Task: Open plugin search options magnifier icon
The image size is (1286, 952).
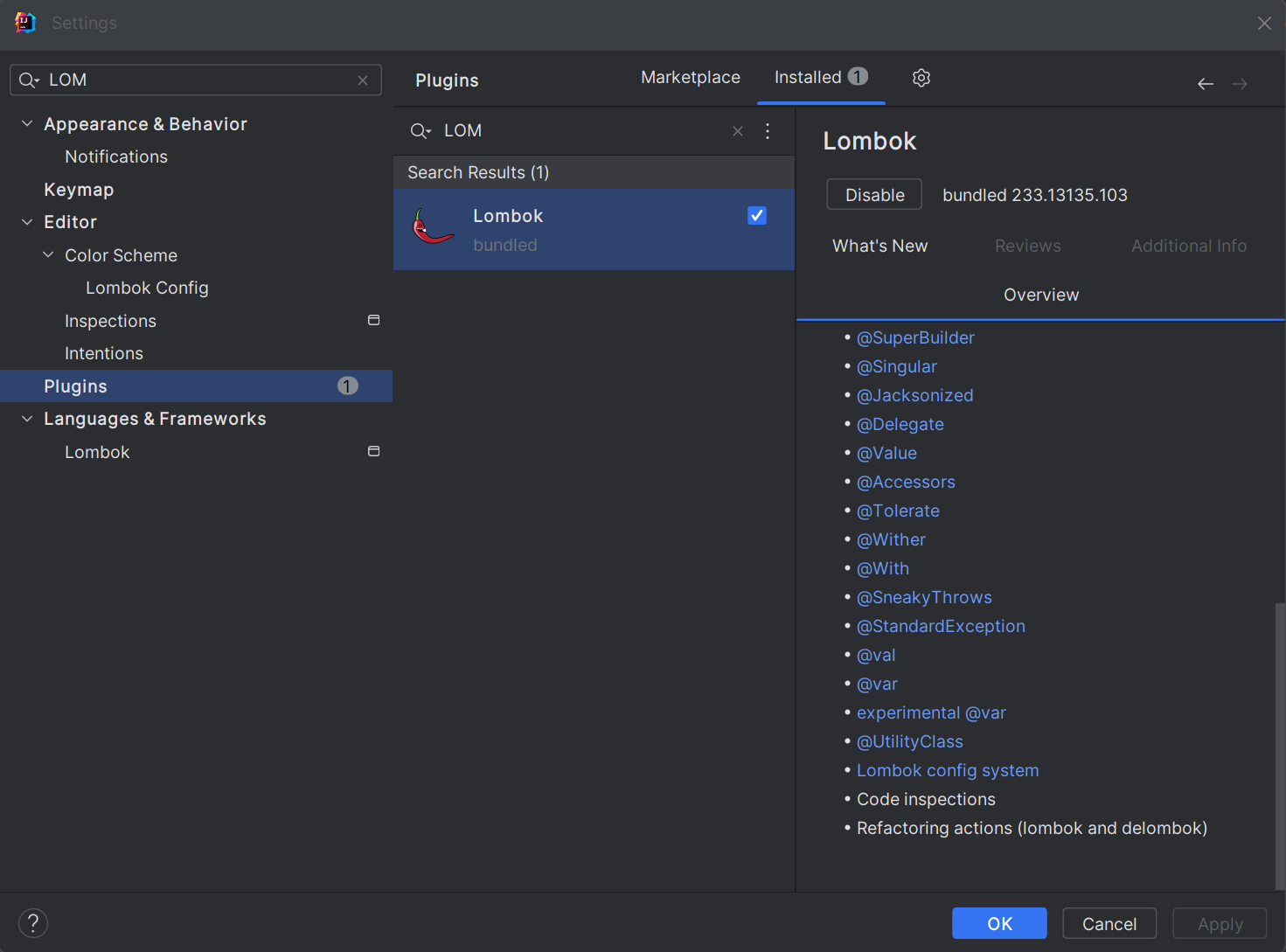Action: click(421, 131)
